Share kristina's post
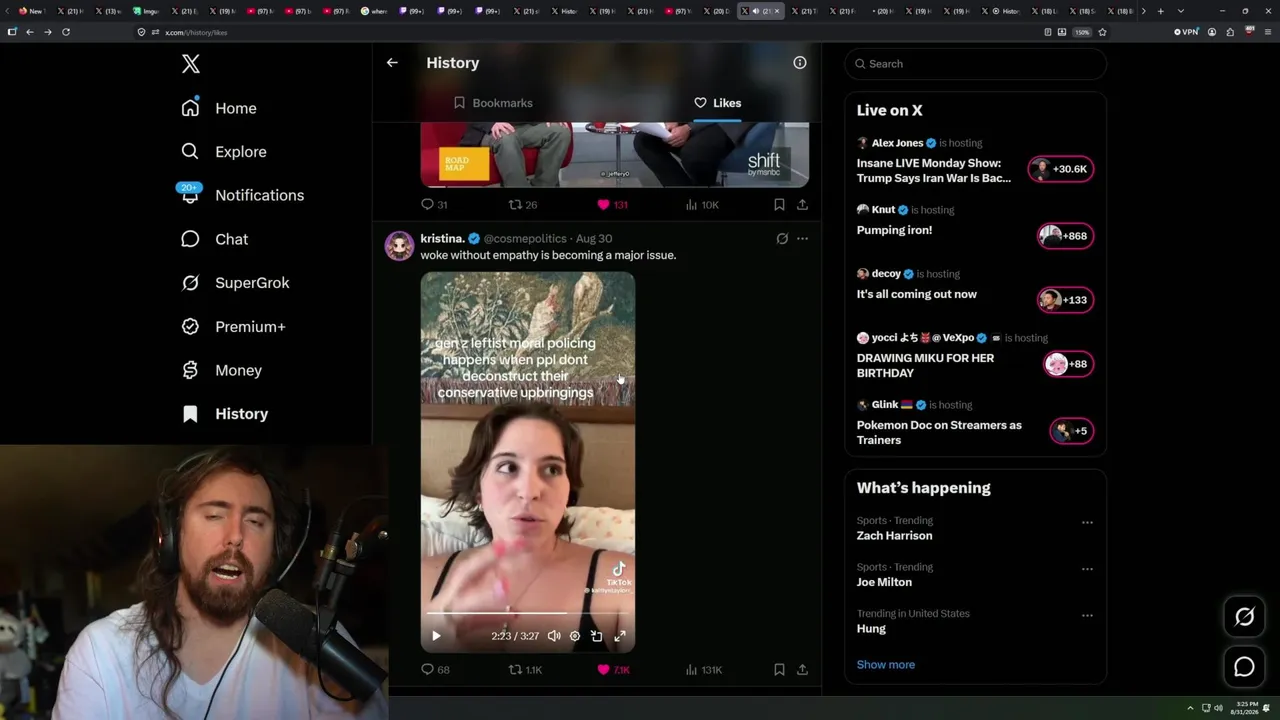This screenshot has height=720, width=1280. (802, 670)
